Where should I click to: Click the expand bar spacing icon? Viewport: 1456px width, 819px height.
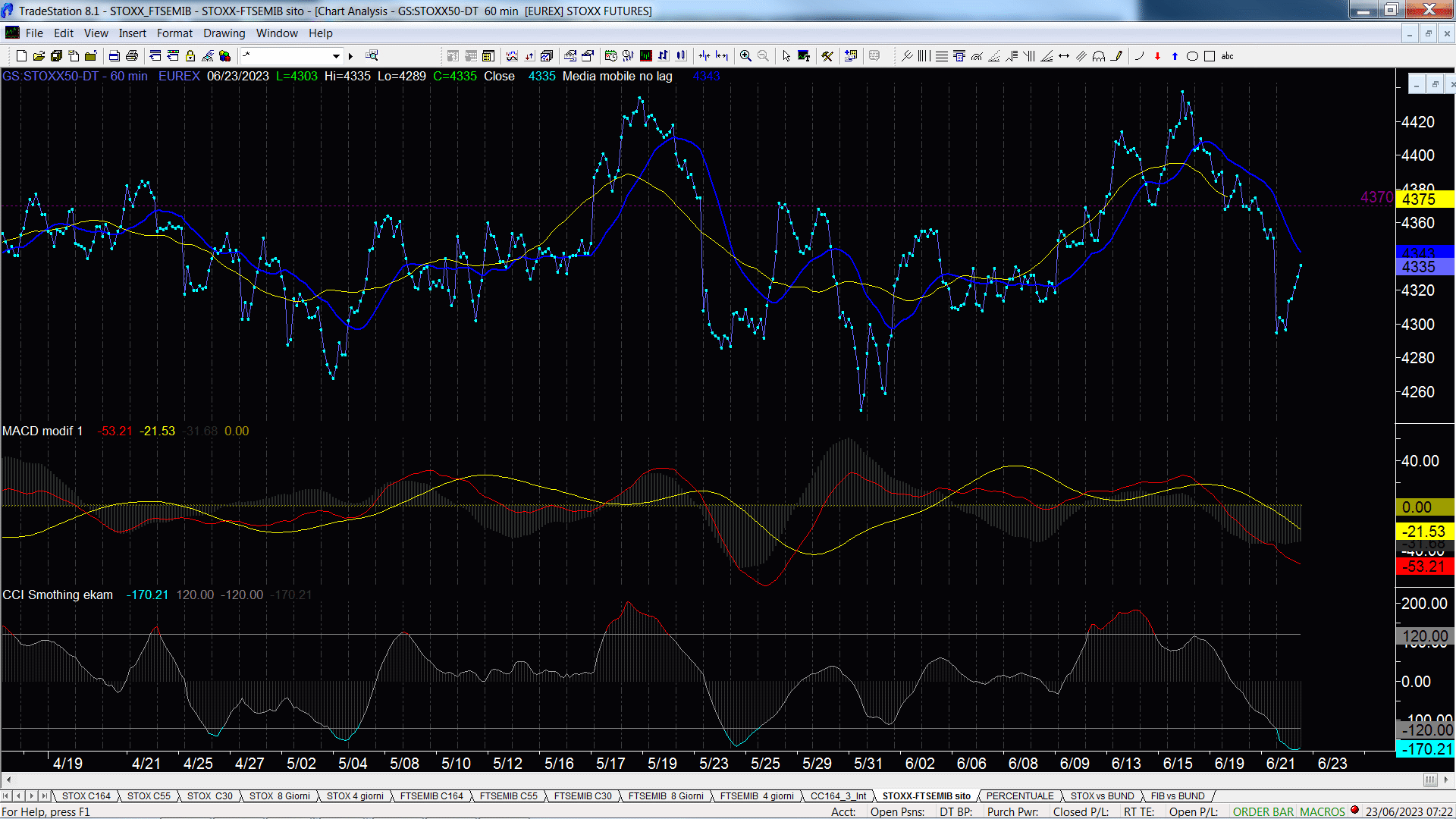click(x=722, y=56)
